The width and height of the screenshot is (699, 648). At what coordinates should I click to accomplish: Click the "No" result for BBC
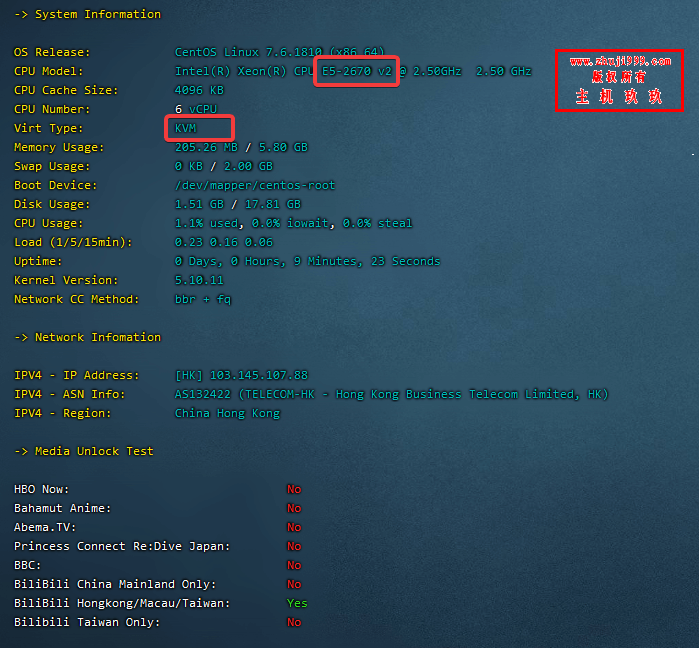[x=294, y=565]
